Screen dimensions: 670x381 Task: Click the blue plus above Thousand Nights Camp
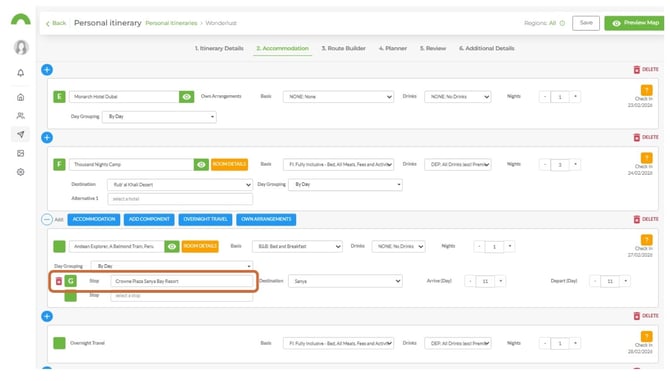click(x=47, y=138)
